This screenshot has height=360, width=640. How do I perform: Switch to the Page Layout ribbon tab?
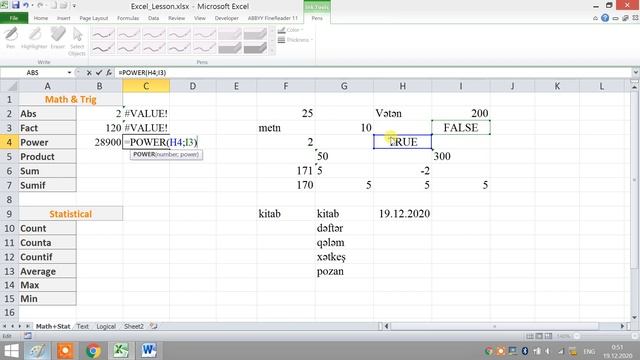(x=94, y=18)
